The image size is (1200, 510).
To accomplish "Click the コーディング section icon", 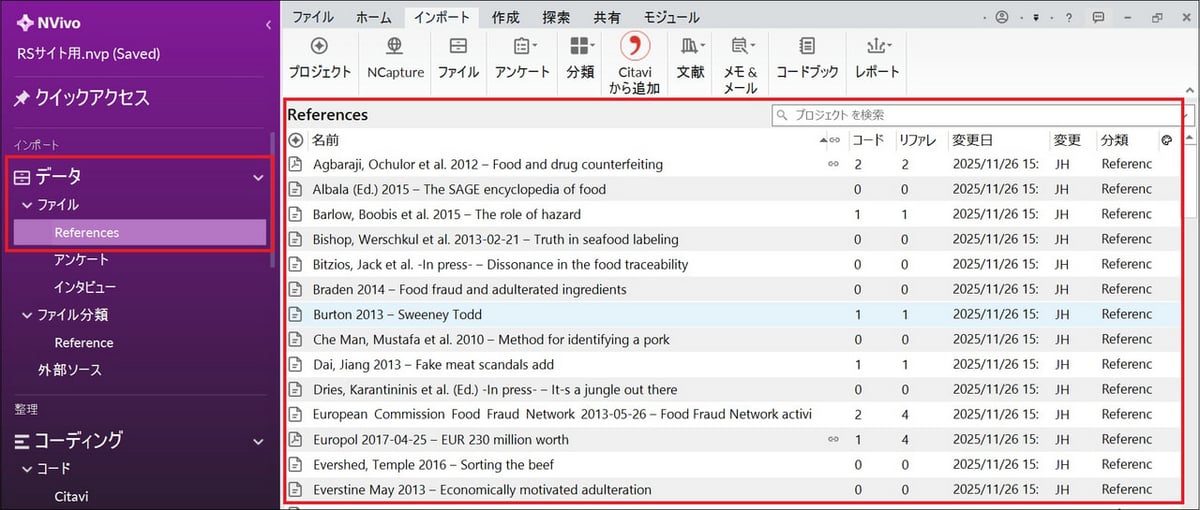I will point(21,440).
